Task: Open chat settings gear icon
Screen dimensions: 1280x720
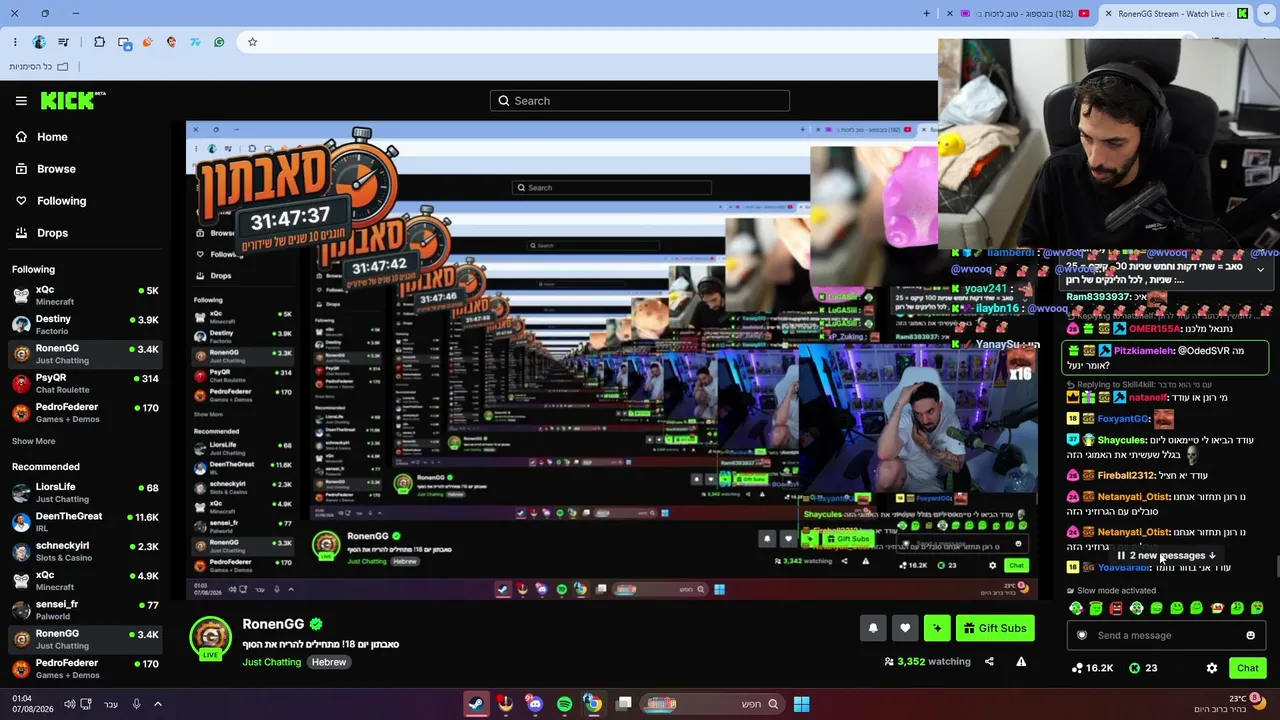Action: coord(1212,668)
